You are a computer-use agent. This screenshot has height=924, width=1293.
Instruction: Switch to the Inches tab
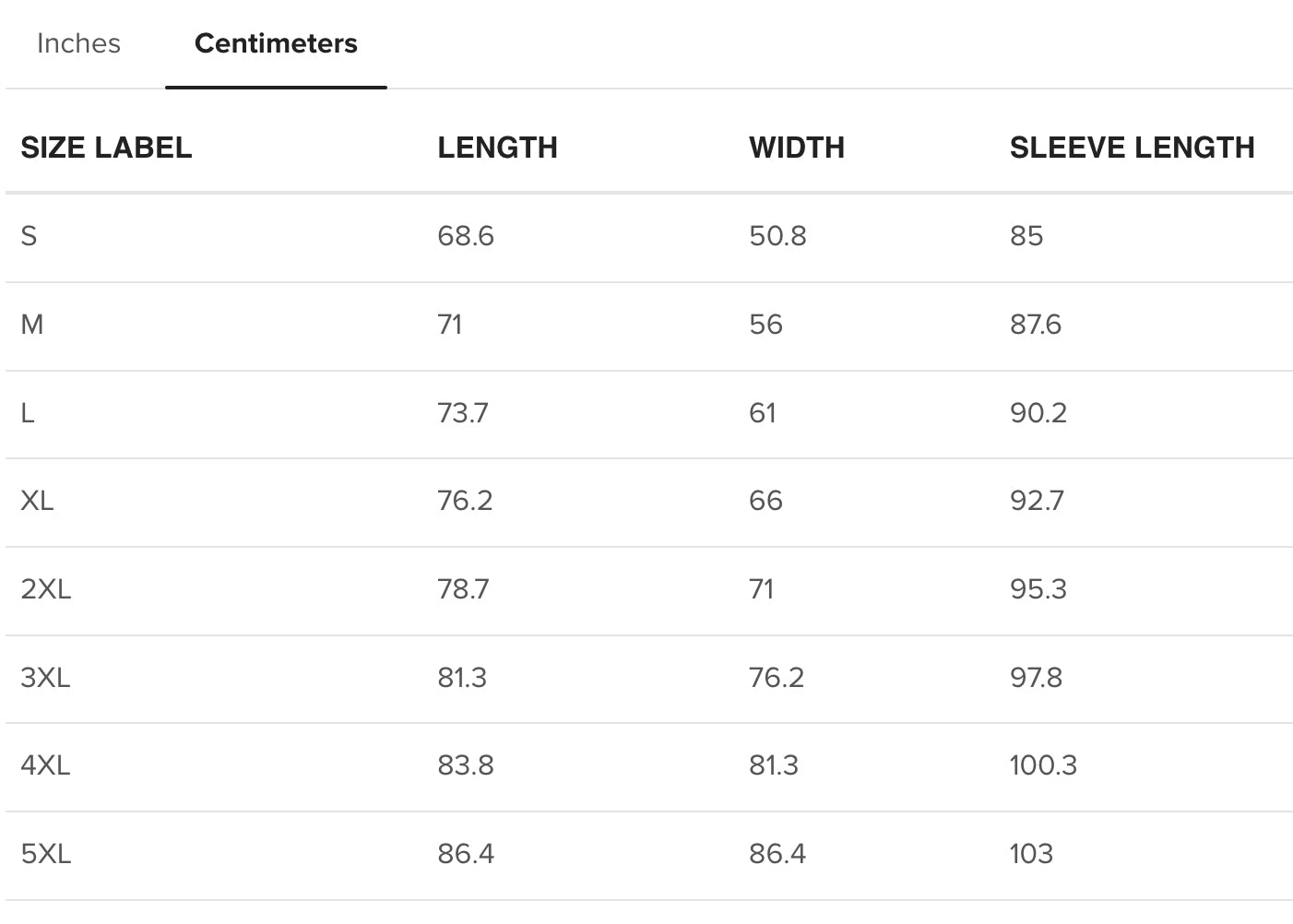pos(78,43)
